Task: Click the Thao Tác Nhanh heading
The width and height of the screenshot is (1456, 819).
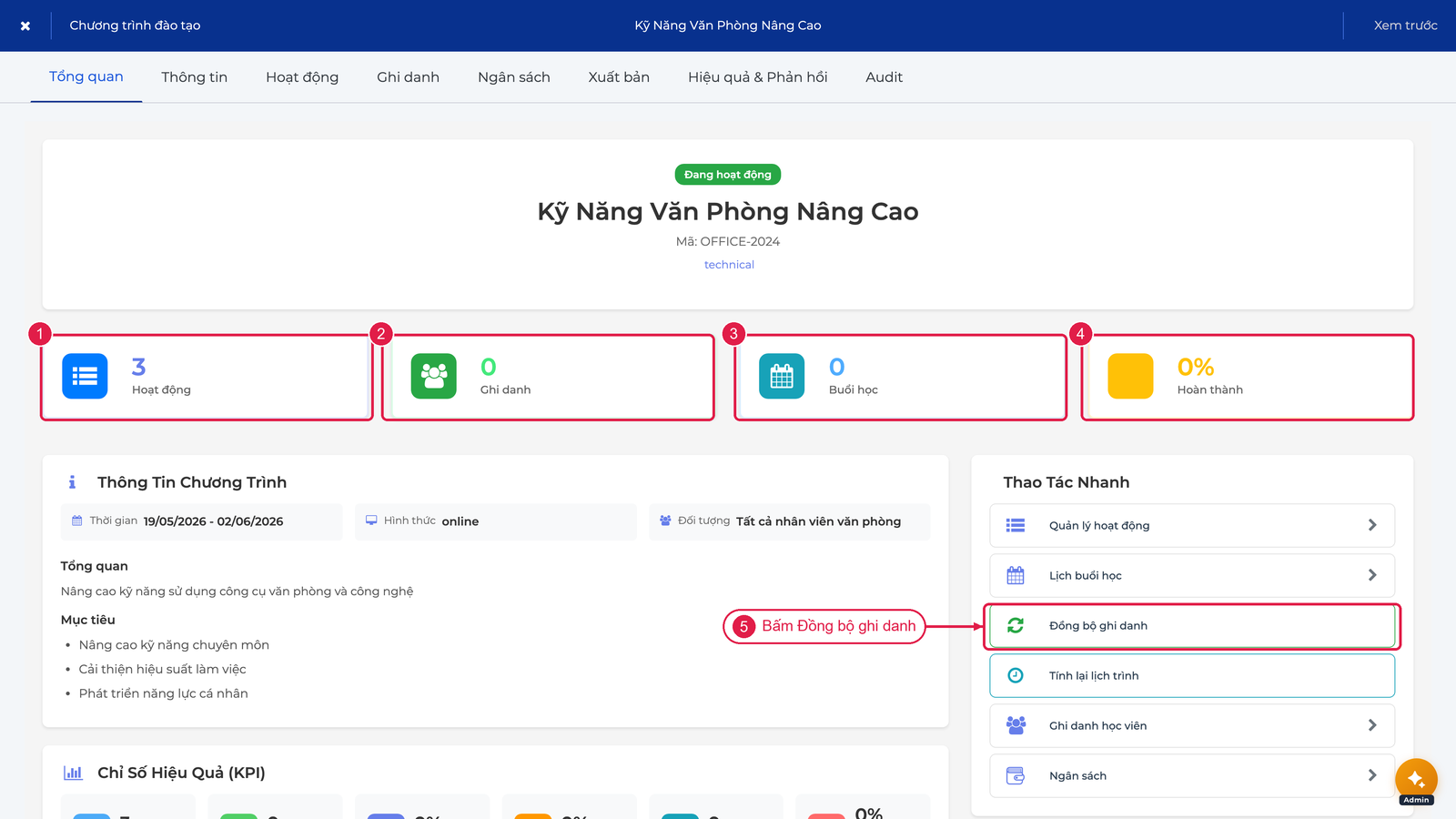Action: 1067,482
